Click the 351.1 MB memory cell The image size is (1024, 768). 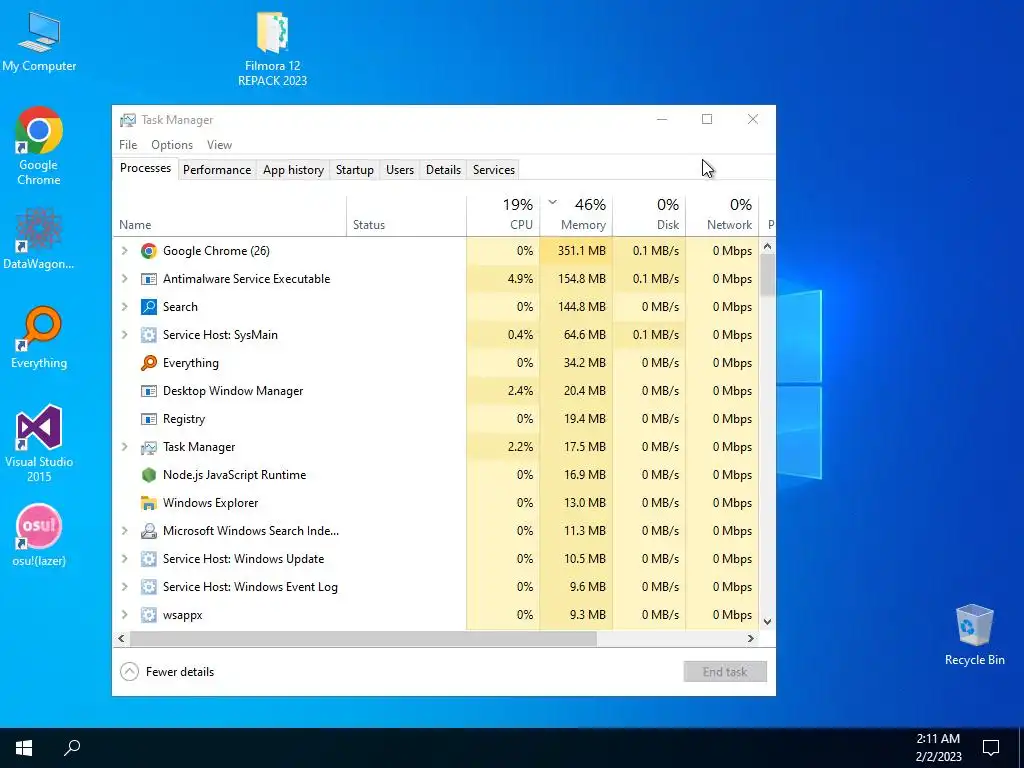(x=576, y=251)
